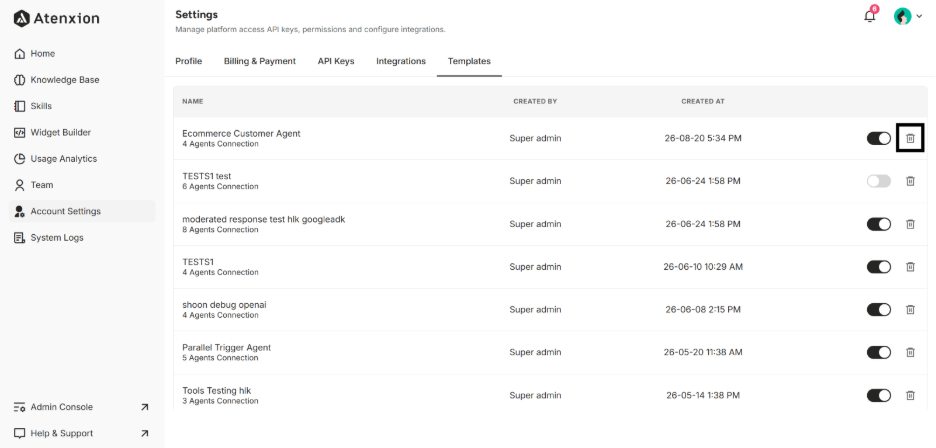The image size is (936, 448).
Task: Click the 26-08-20 5:34 PM date cell
Action: point(703,139)
